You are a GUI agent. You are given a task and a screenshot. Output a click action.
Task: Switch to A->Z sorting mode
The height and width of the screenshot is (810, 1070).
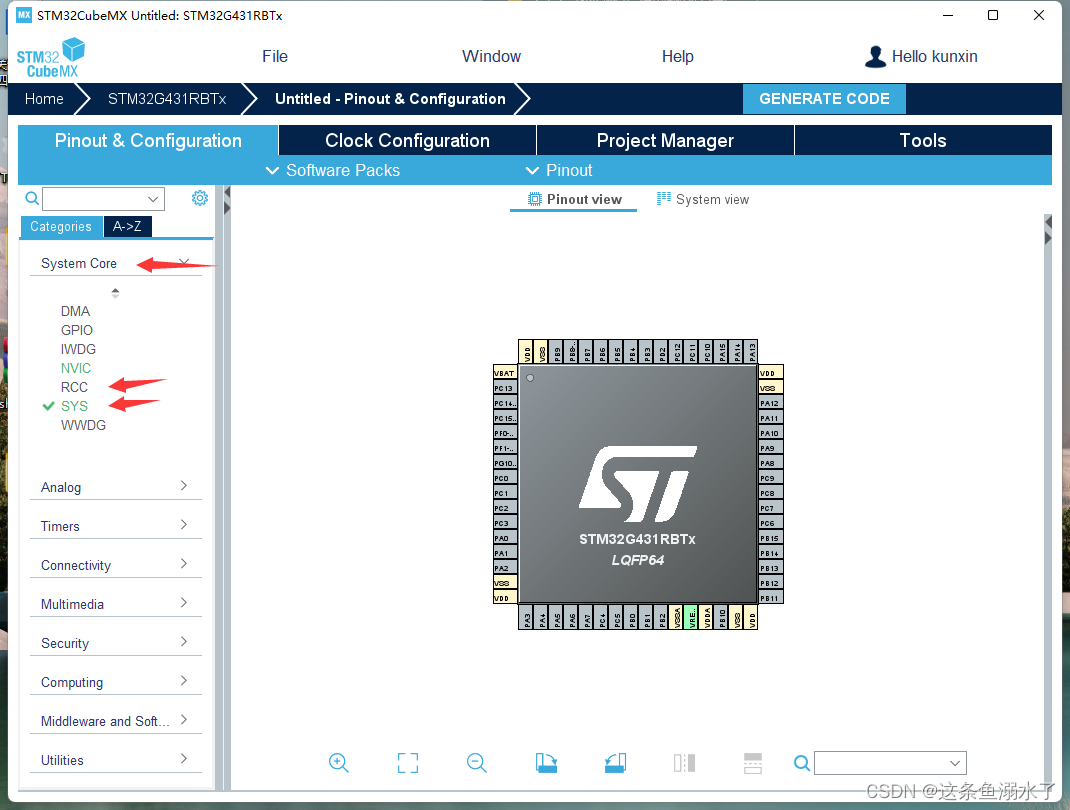127,227
